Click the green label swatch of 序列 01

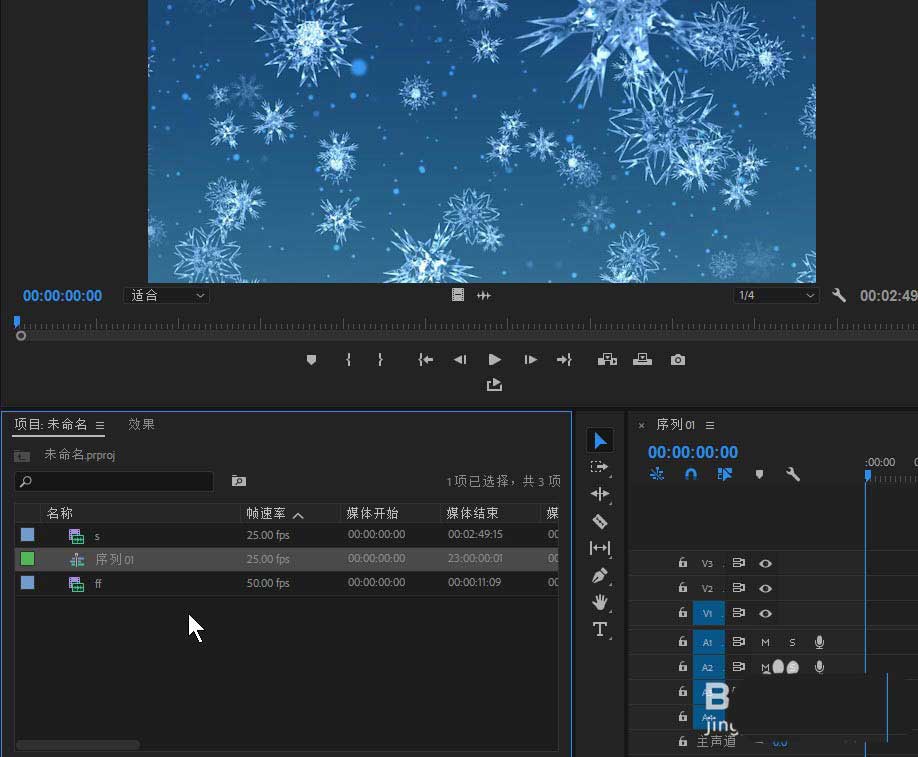point(28,559)
